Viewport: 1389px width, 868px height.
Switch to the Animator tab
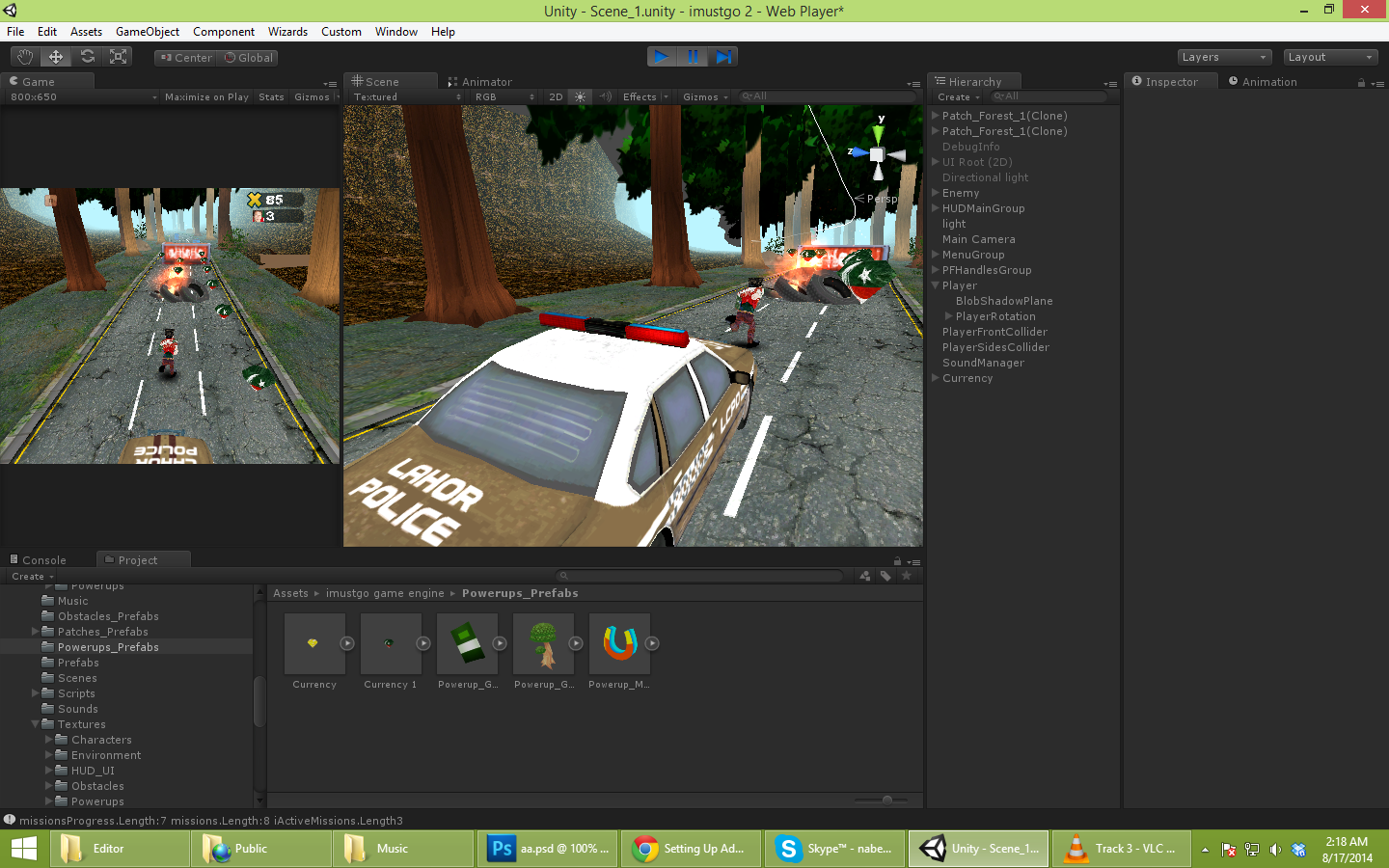(x=479, y=82)
